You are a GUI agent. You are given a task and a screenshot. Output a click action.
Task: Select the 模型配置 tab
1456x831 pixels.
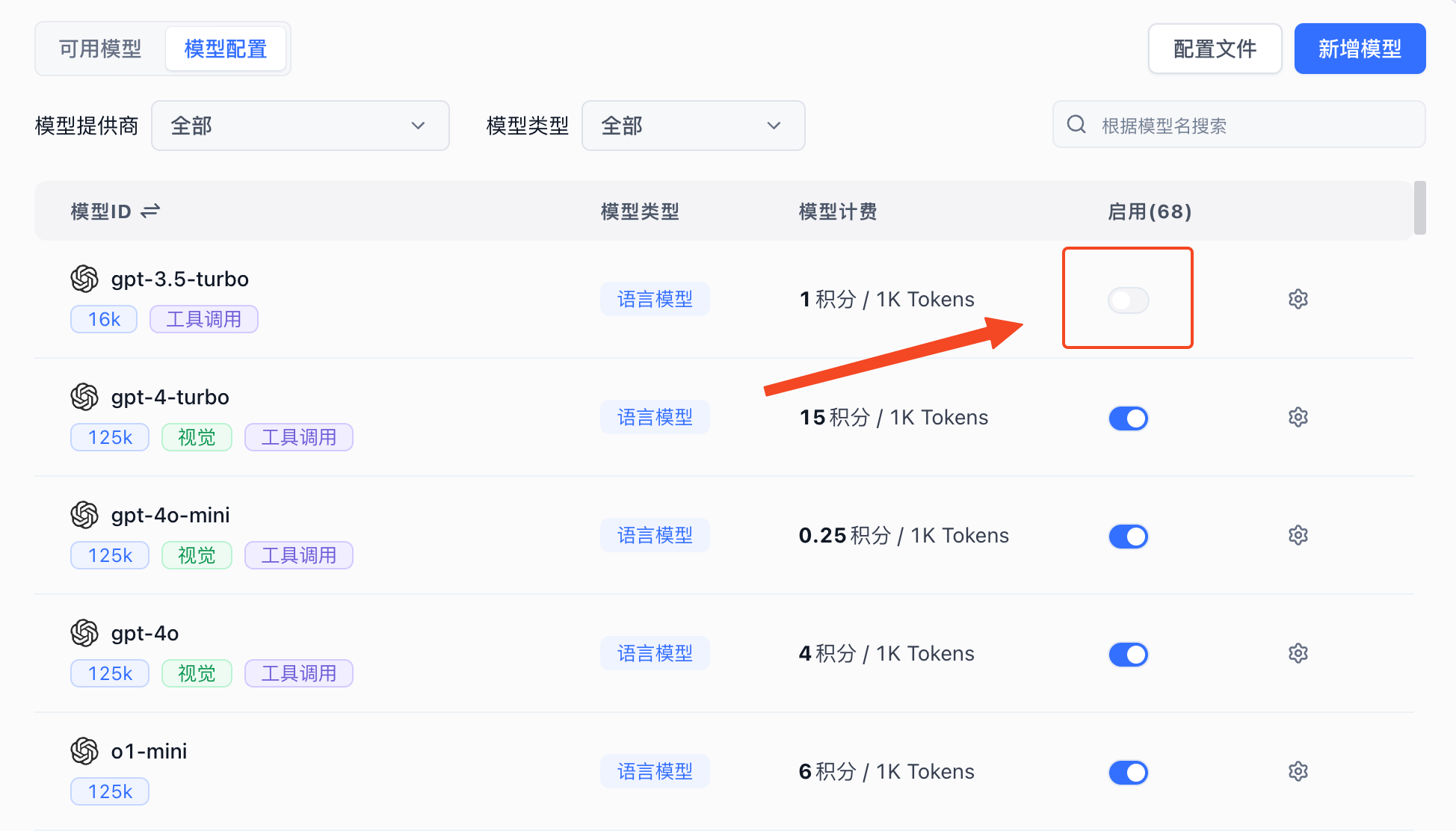point(226,49)
